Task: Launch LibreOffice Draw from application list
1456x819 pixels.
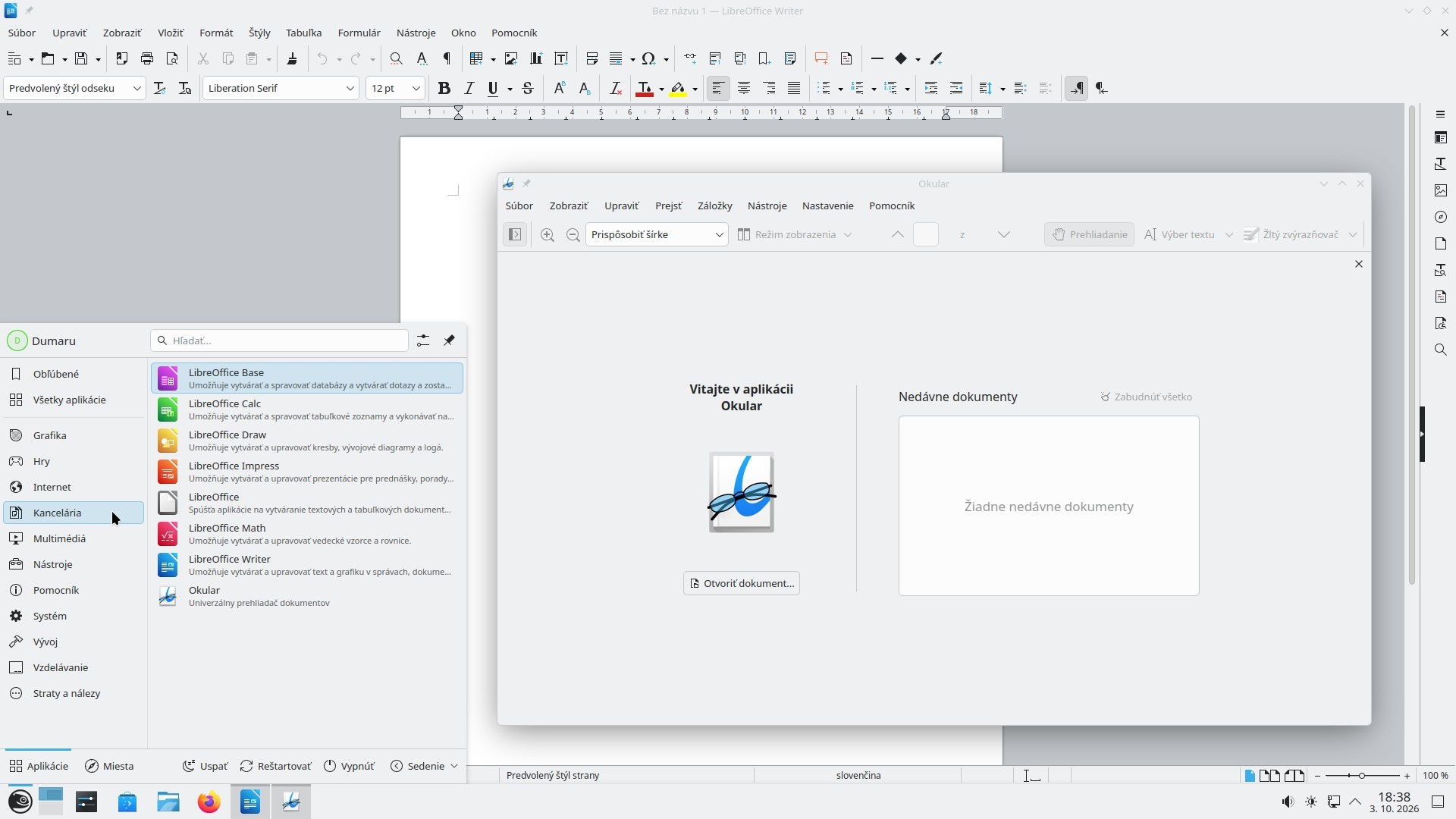Action: click(x=306, y=441)
